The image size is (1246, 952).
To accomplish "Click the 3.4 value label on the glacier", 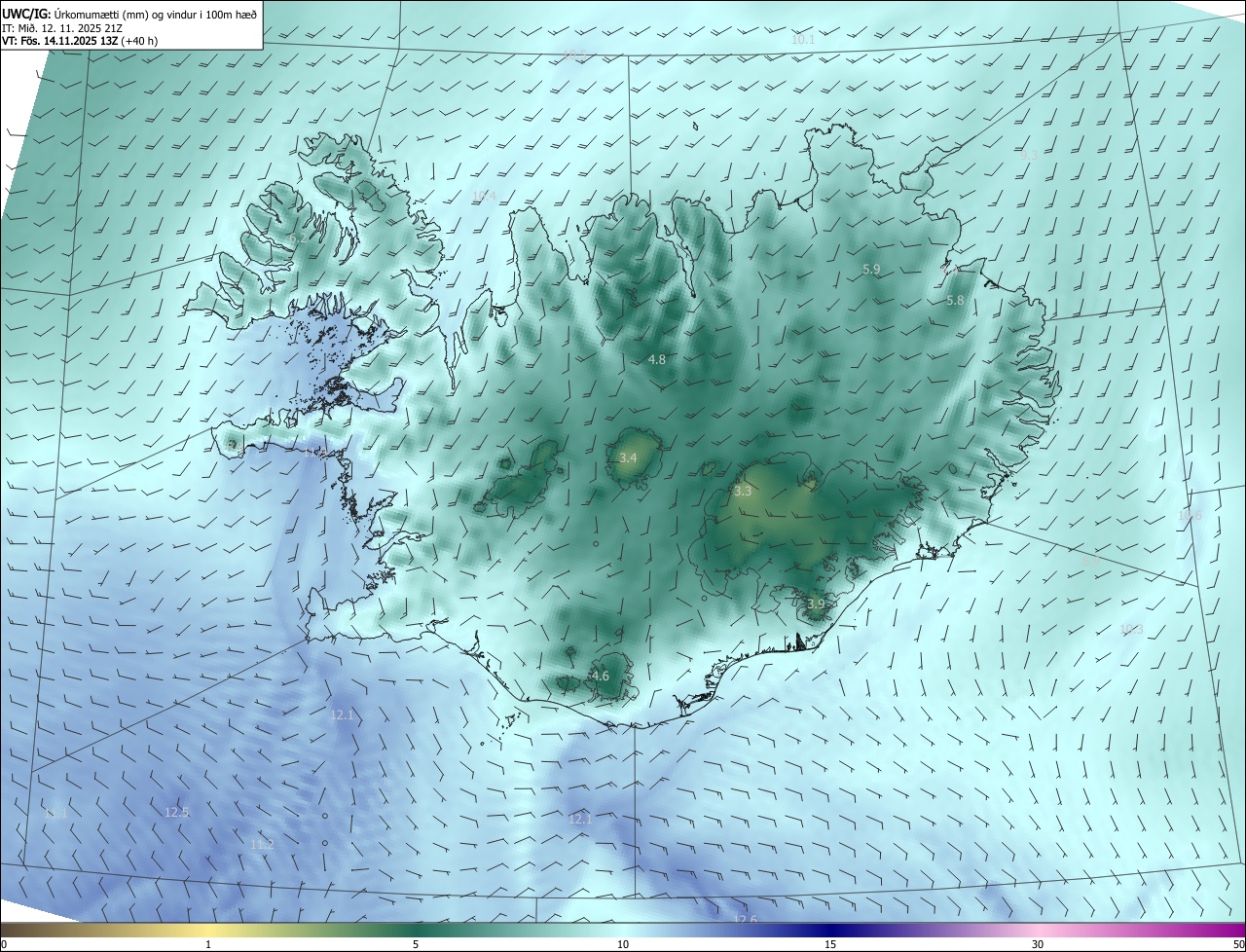I will click(x=628, y=458).
